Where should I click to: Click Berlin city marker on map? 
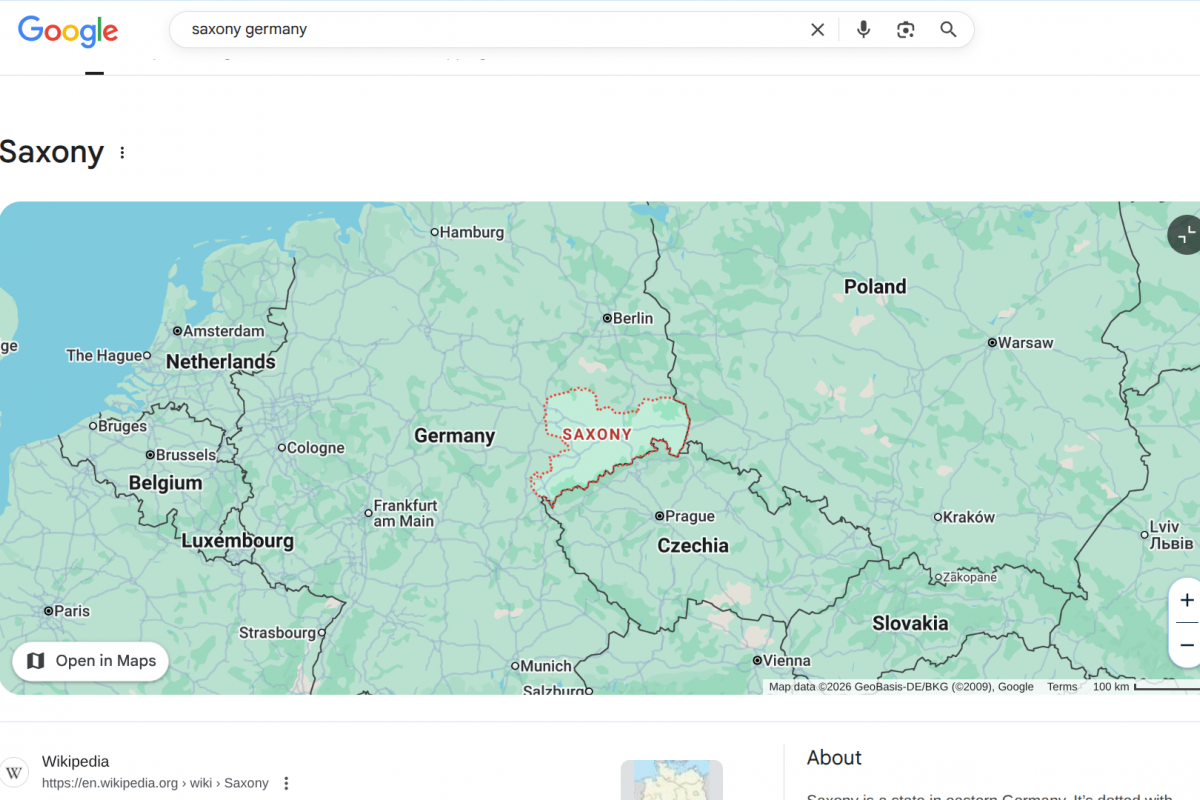(607, 318)
